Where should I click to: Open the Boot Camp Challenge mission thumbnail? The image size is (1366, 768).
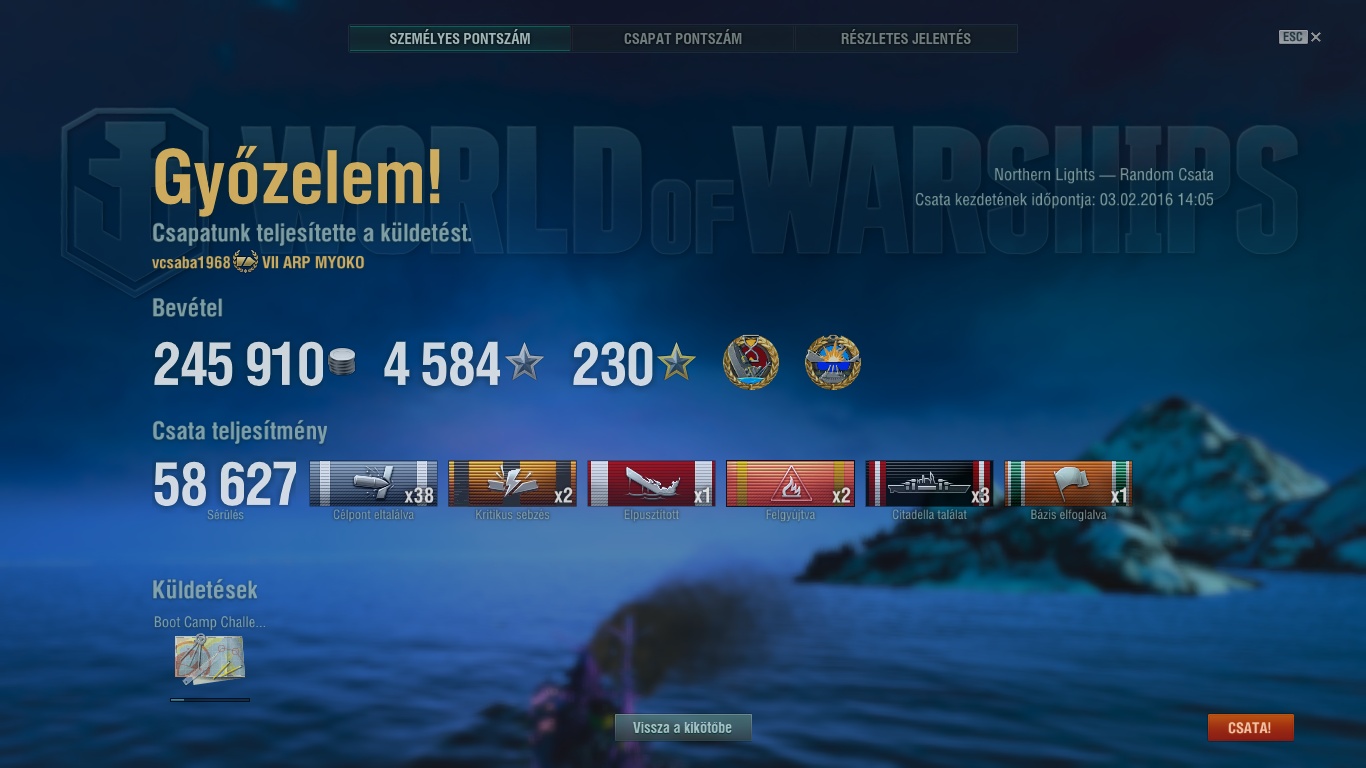[209, 659]
